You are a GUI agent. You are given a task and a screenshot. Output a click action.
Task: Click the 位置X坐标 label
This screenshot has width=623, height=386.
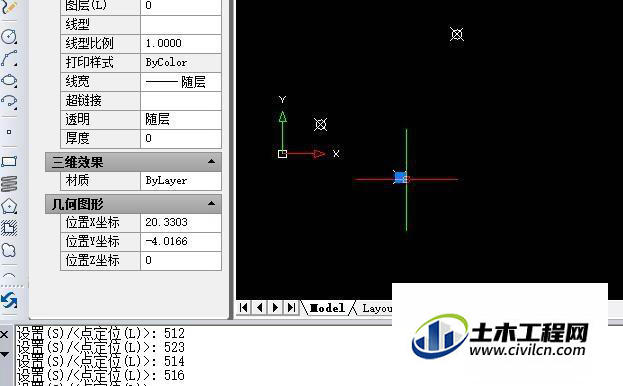93,222
